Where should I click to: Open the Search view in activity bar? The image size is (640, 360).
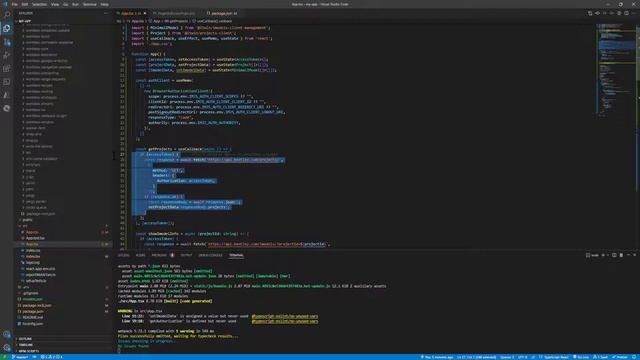pyautogui.click(x=7, y=15)
